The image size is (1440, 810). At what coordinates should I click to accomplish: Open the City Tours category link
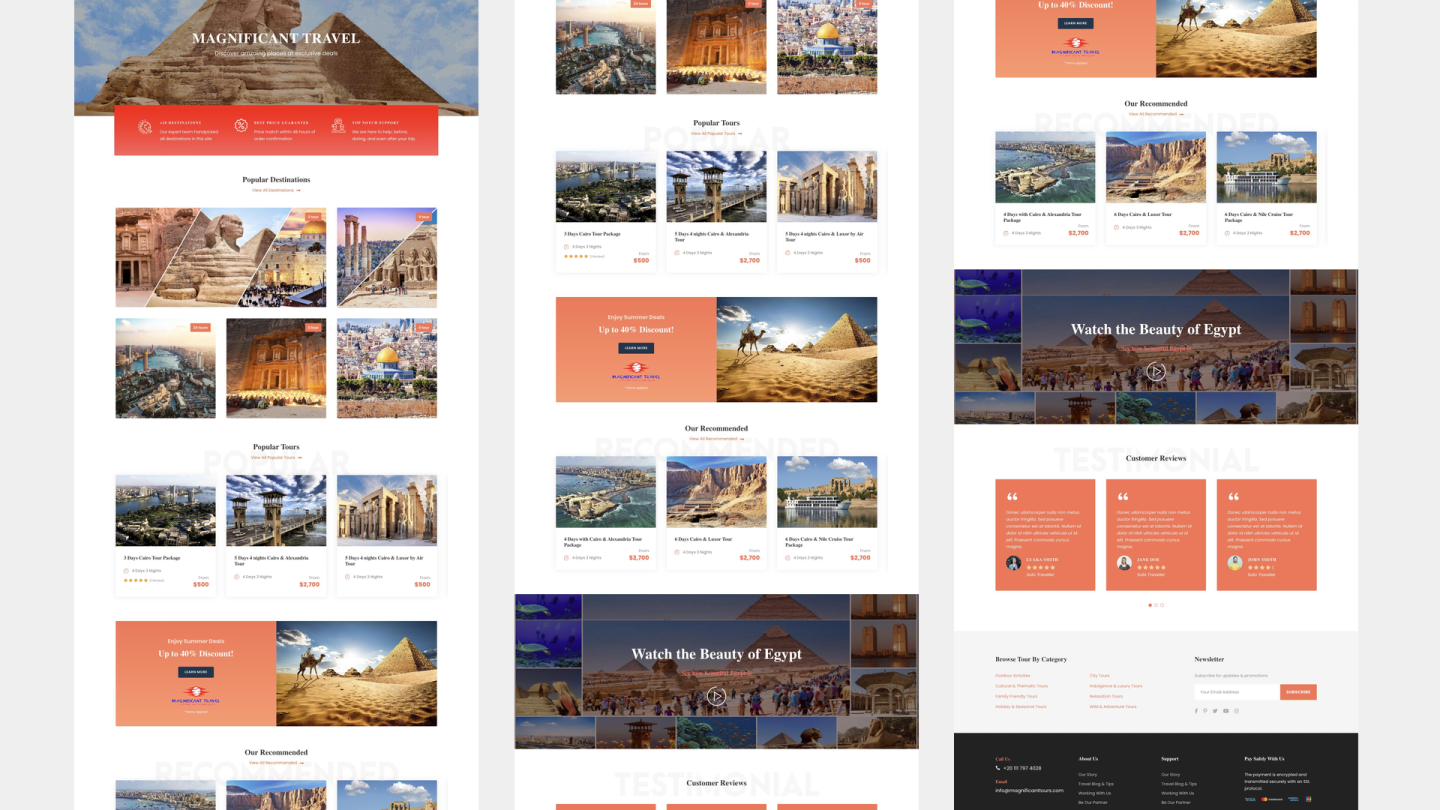tap(1099, 676)
